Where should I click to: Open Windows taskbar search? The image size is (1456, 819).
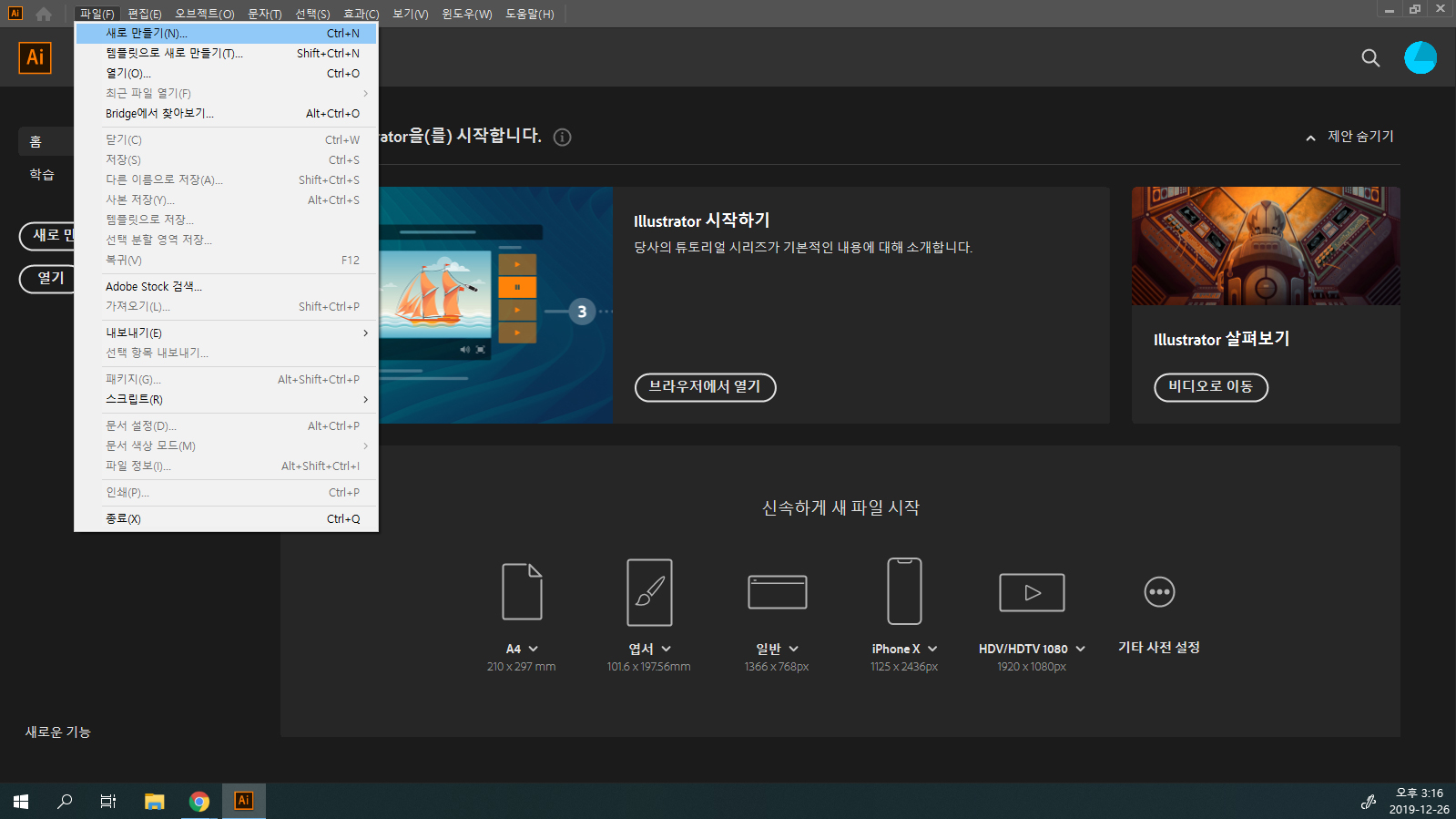[65, 801]
